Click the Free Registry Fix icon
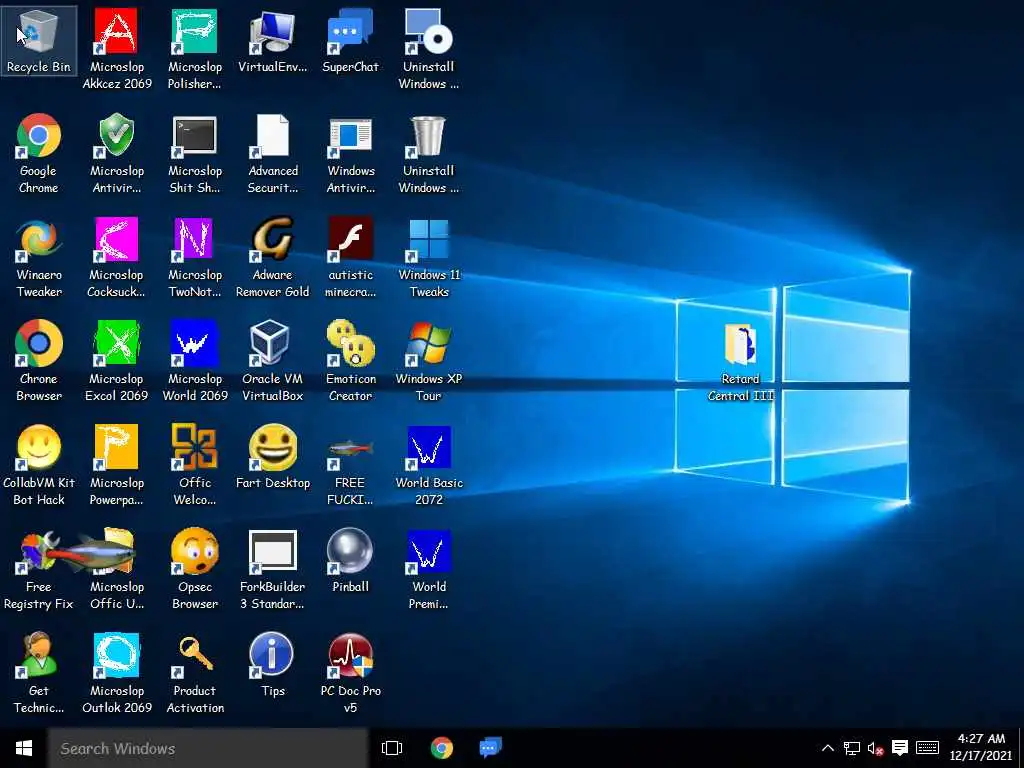This screenshot has width=1024, height=768. [39, 568]
